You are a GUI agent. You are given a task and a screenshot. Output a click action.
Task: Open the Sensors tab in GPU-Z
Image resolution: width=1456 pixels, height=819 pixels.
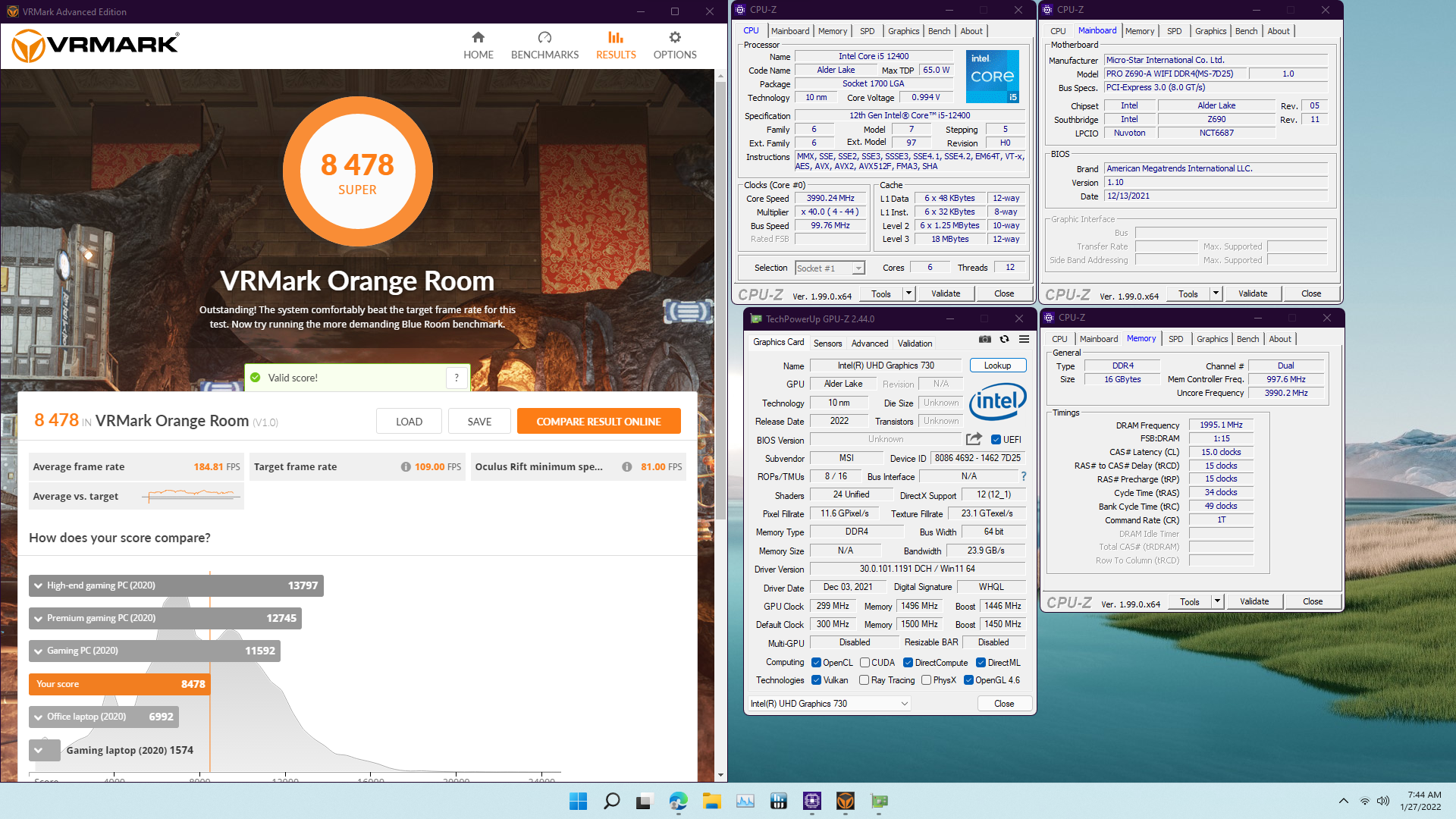pyautogui.click(x=827, y=344)
